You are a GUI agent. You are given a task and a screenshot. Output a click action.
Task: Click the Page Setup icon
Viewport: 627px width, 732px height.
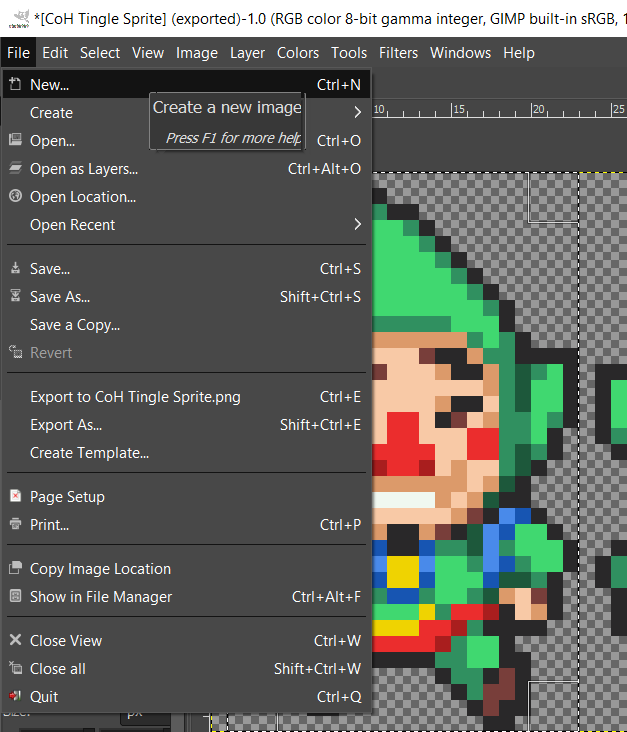pos(15,496)
